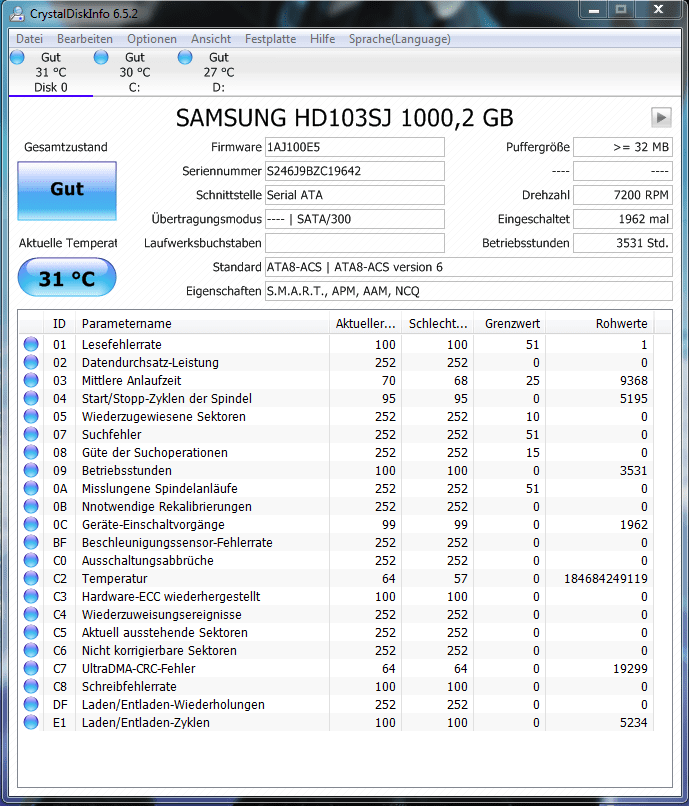
Task: Click status icon for Start/Stopp-Zyklen row
Action: (31, 398)
